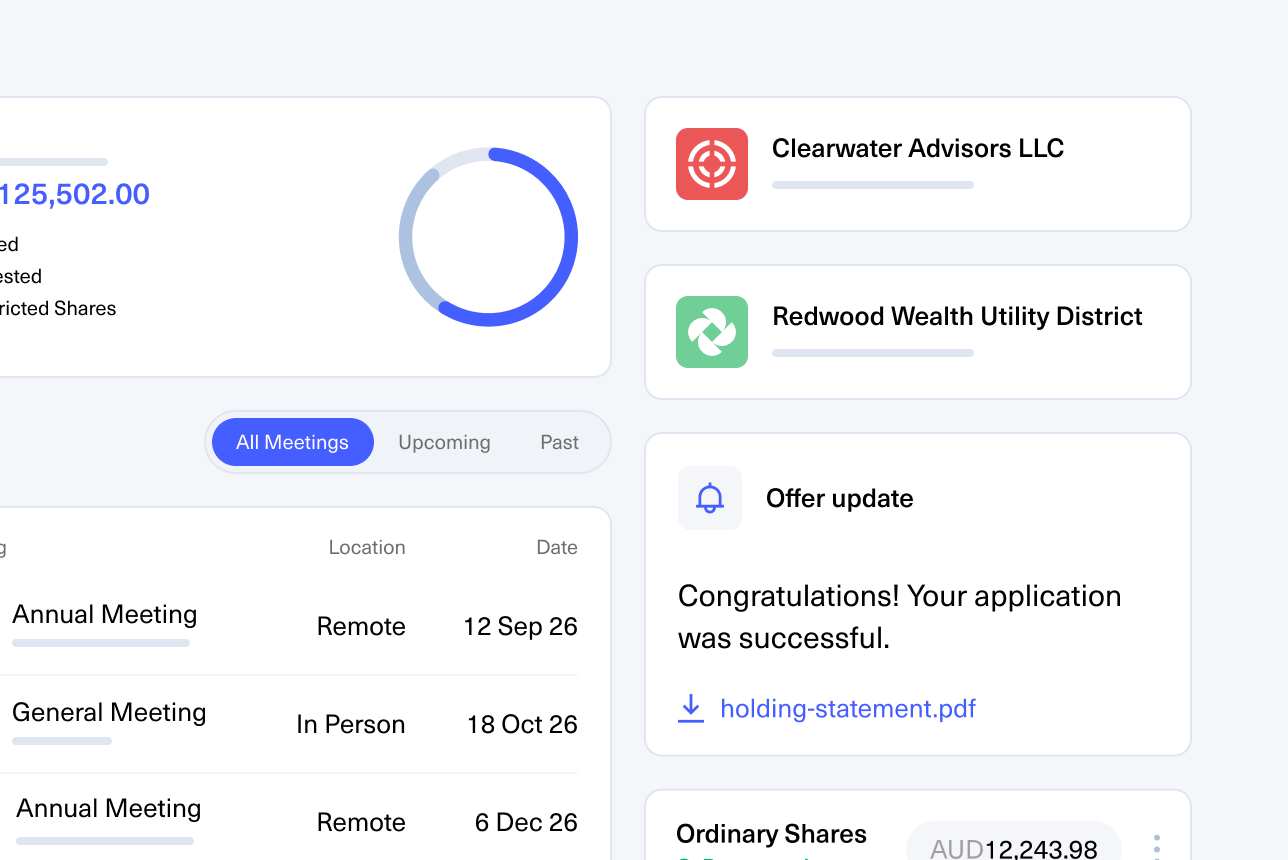
Task: Sort by the Location column header
Action: [367, 547]
